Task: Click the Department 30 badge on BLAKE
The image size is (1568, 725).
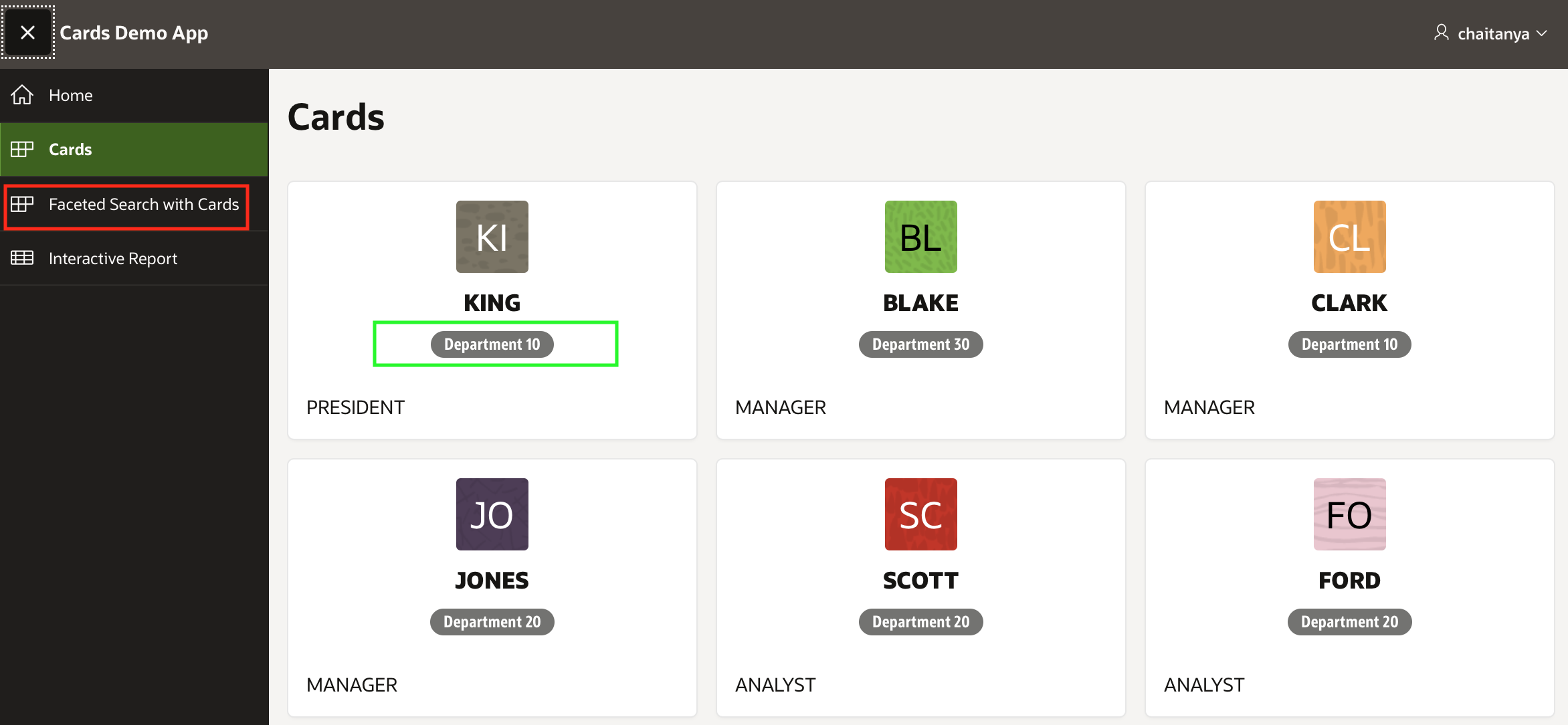Action: [920, 344]
